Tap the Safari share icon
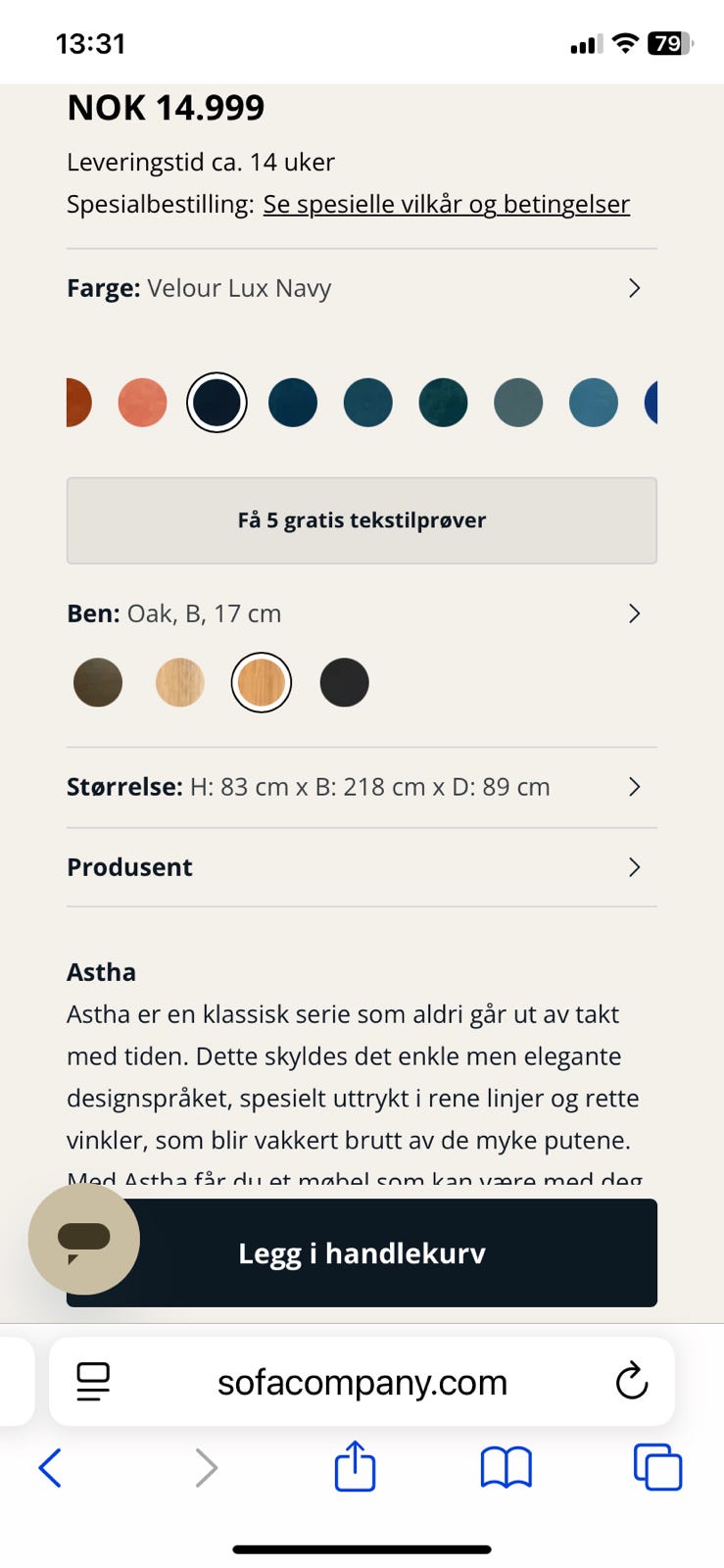The width and height of the screenshot is (724, 1568). coord(355,1467)
